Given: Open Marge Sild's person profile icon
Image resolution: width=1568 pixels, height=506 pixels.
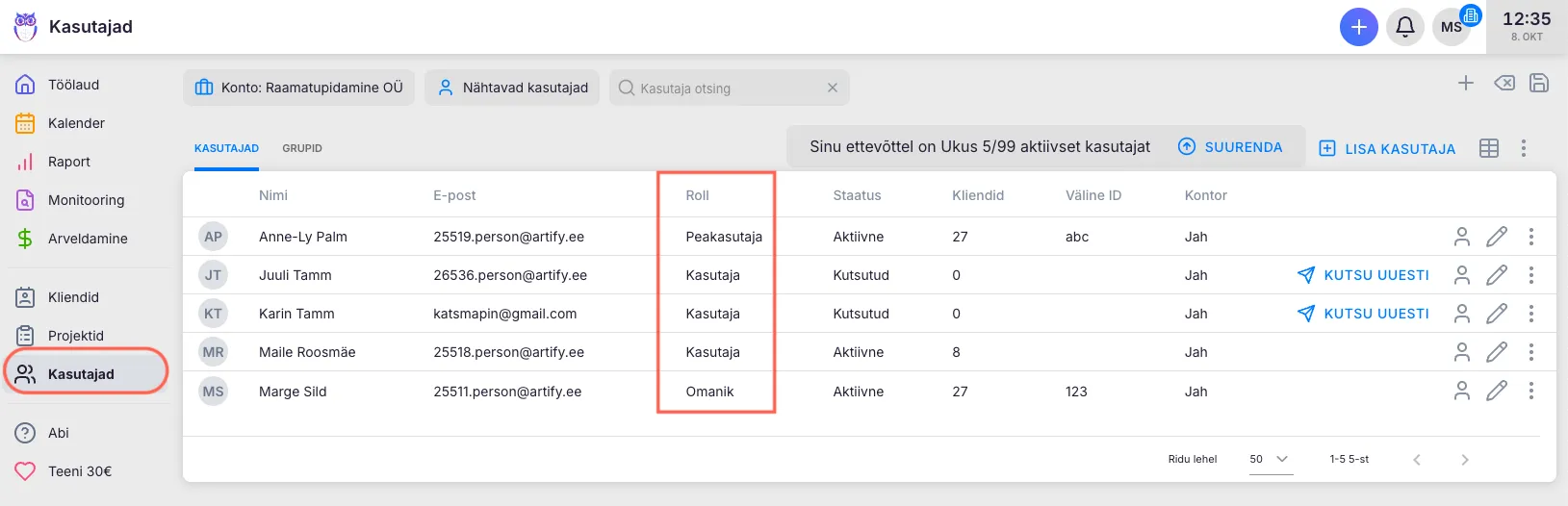Looking at the screenshot, I should (1461, 391).
